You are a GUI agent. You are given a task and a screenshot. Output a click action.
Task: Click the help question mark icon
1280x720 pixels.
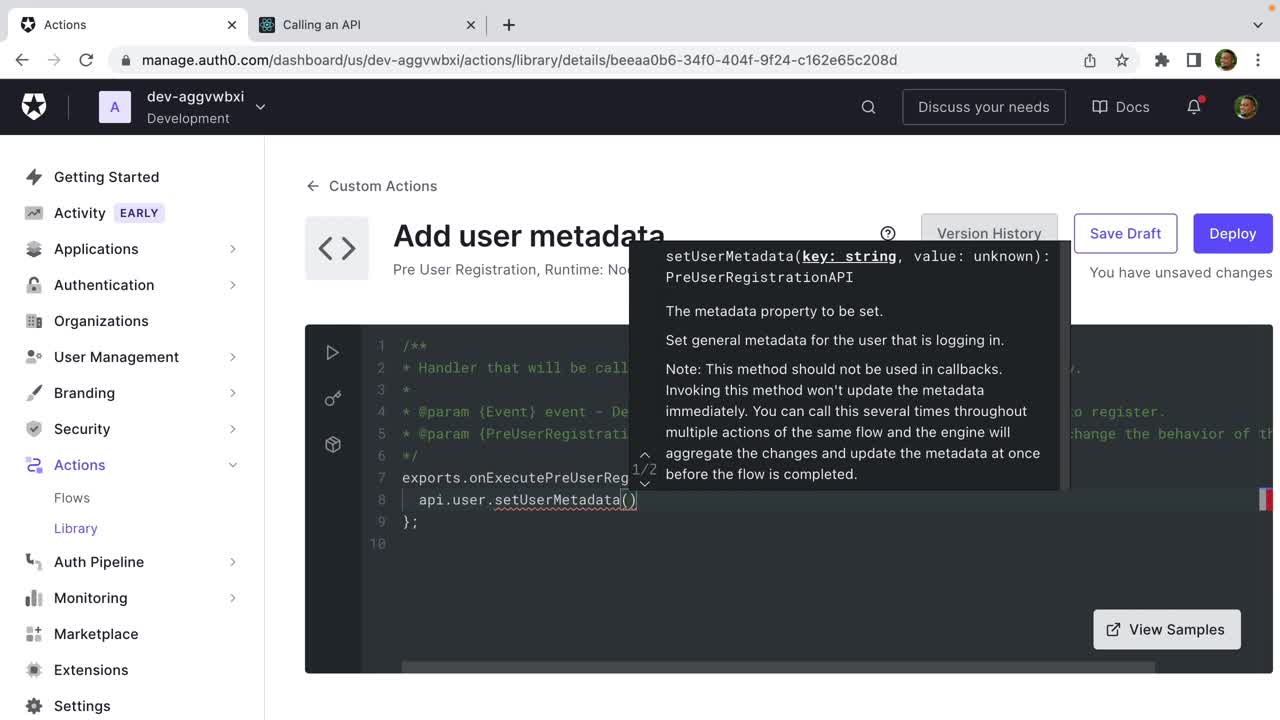[x=887, y=233]
